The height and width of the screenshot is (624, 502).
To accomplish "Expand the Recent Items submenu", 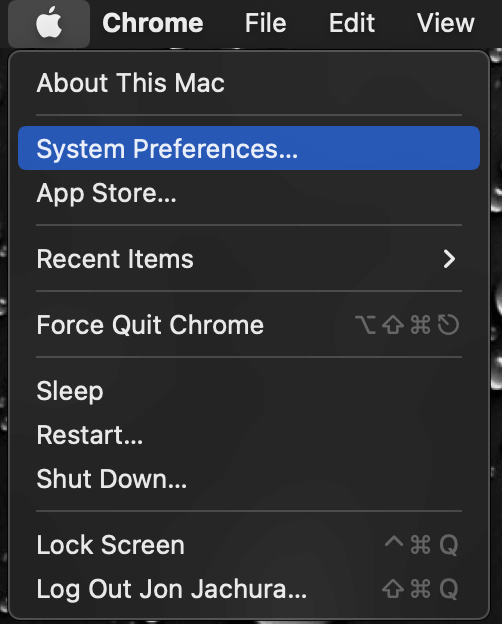I will click(249, 259).
